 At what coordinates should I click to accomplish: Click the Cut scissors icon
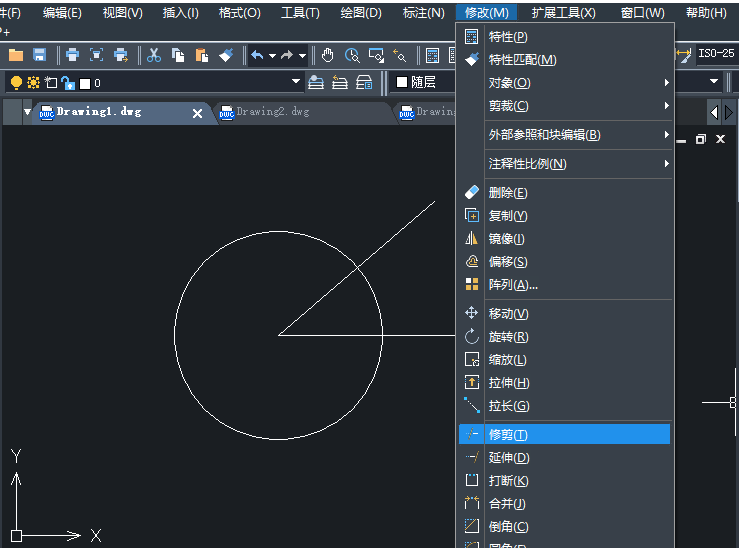pos(155,55)
